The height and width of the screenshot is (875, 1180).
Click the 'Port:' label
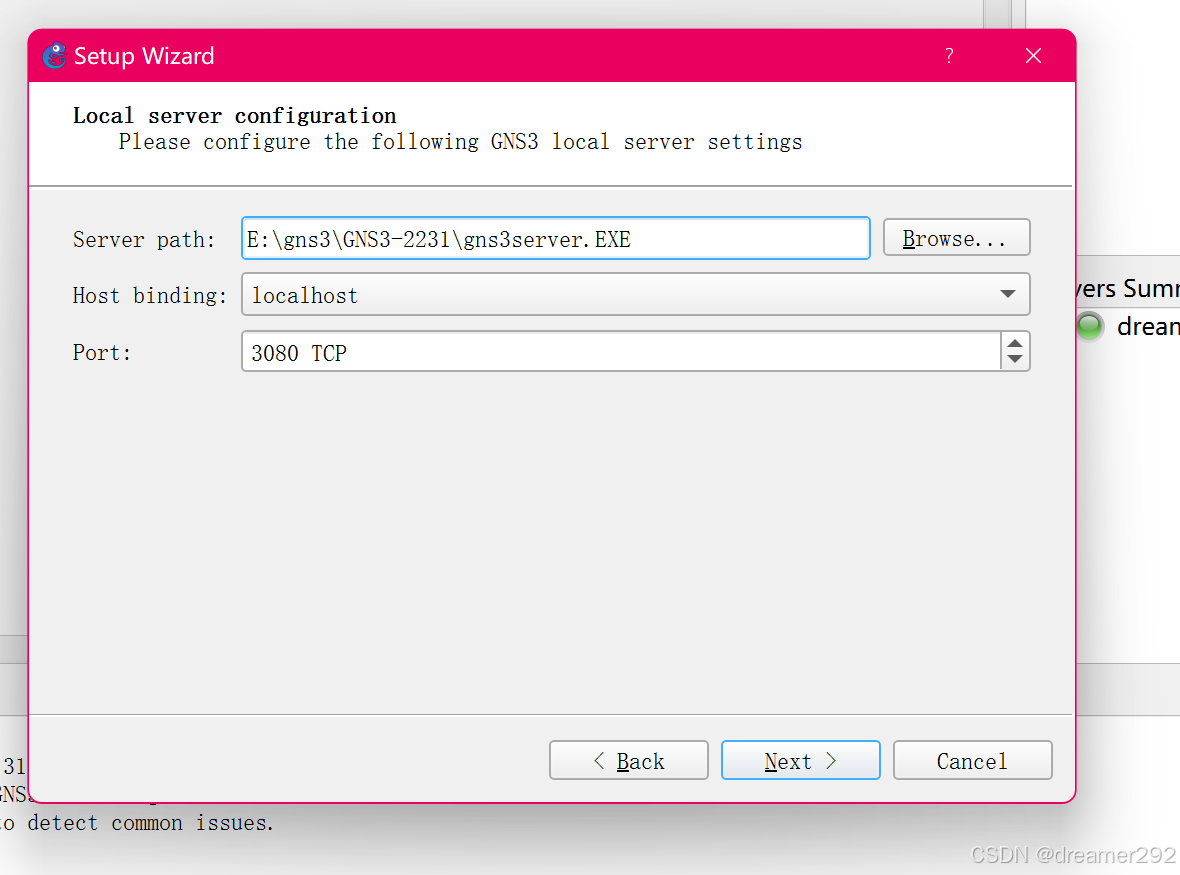(102, 353)
